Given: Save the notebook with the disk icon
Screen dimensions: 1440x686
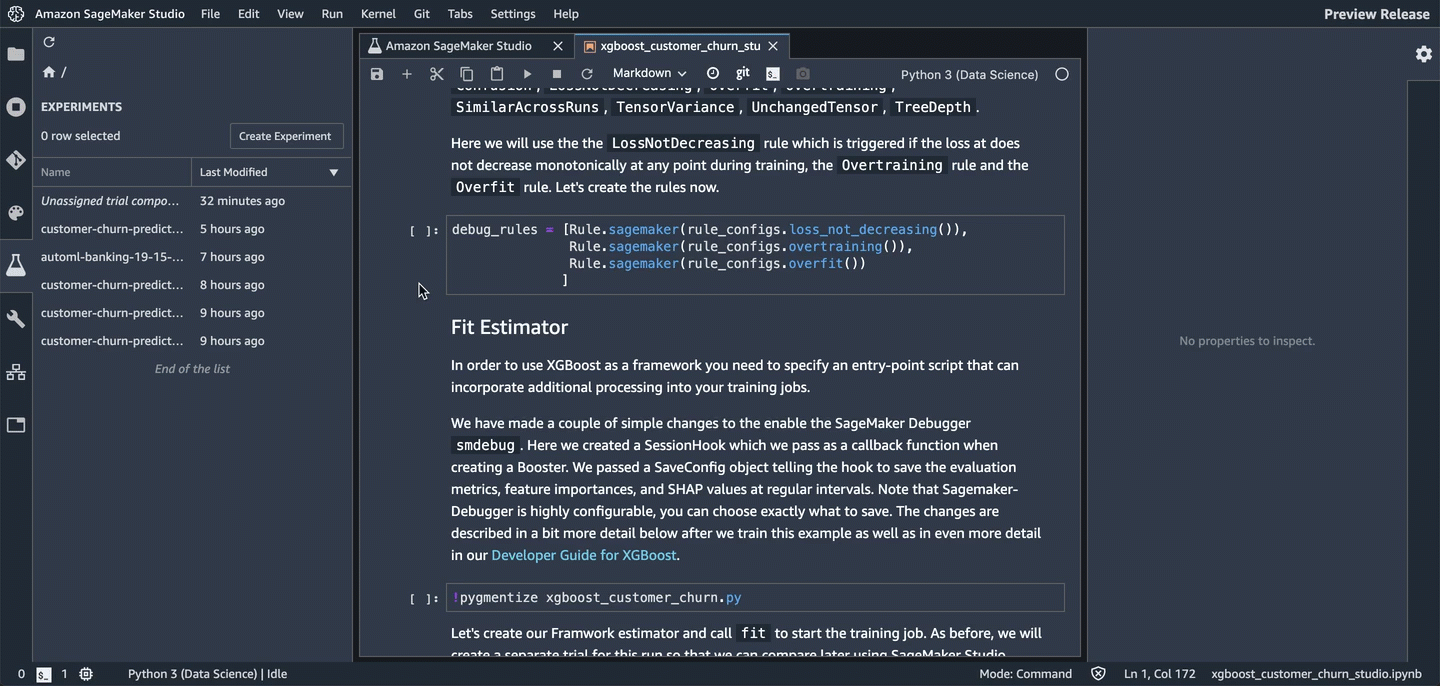Looking at the screenshot, I should pyautogui.click(x=377, y=74).
